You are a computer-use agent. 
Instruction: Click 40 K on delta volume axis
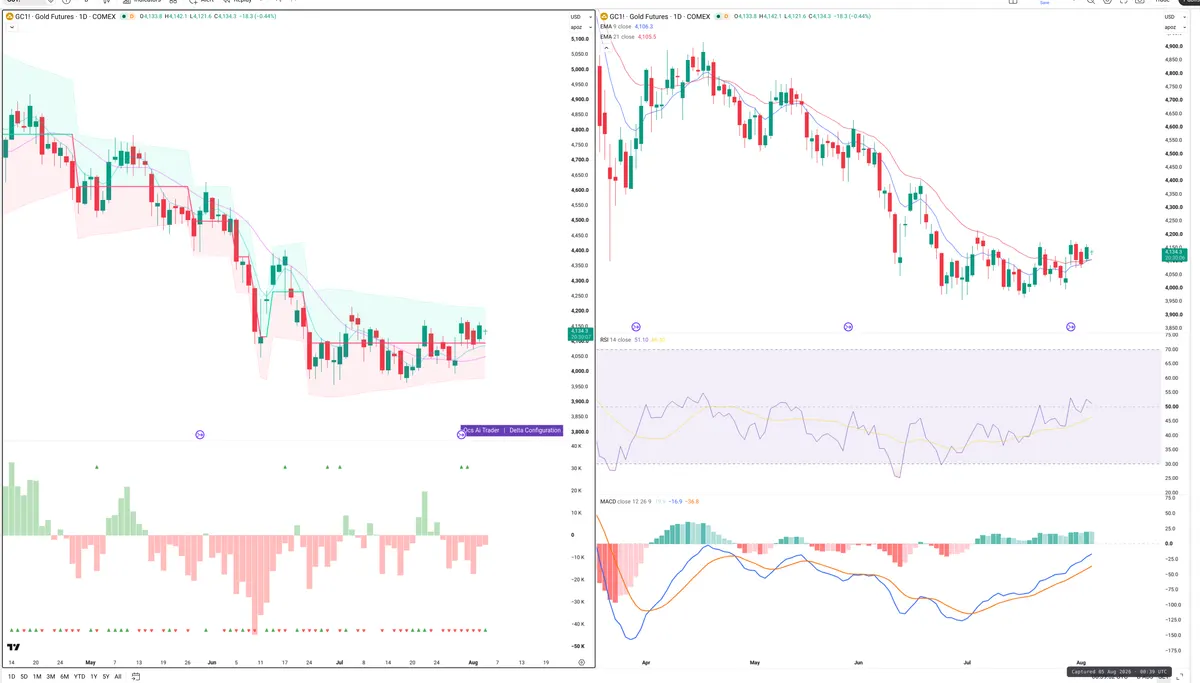pyautogui.click(x=576, y=447)
